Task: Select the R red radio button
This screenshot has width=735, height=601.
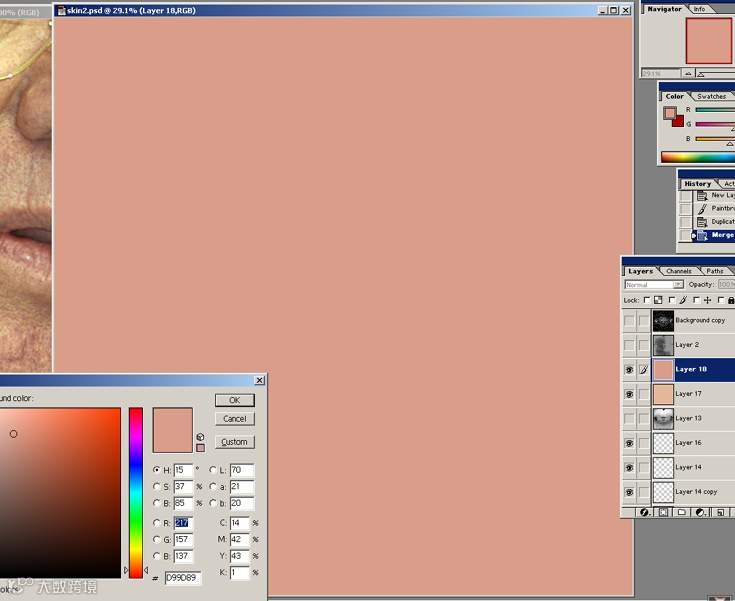Action: pos(157,523)
